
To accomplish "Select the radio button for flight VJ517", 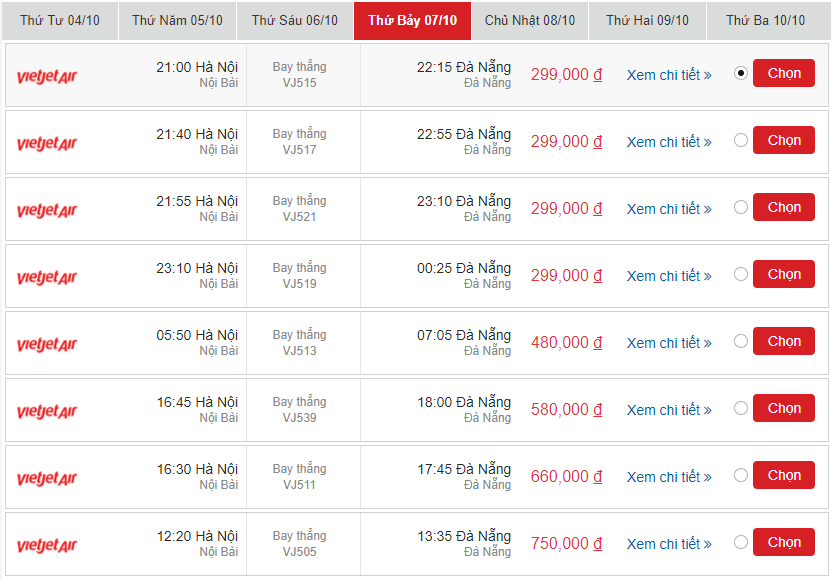I will point(741,140).
